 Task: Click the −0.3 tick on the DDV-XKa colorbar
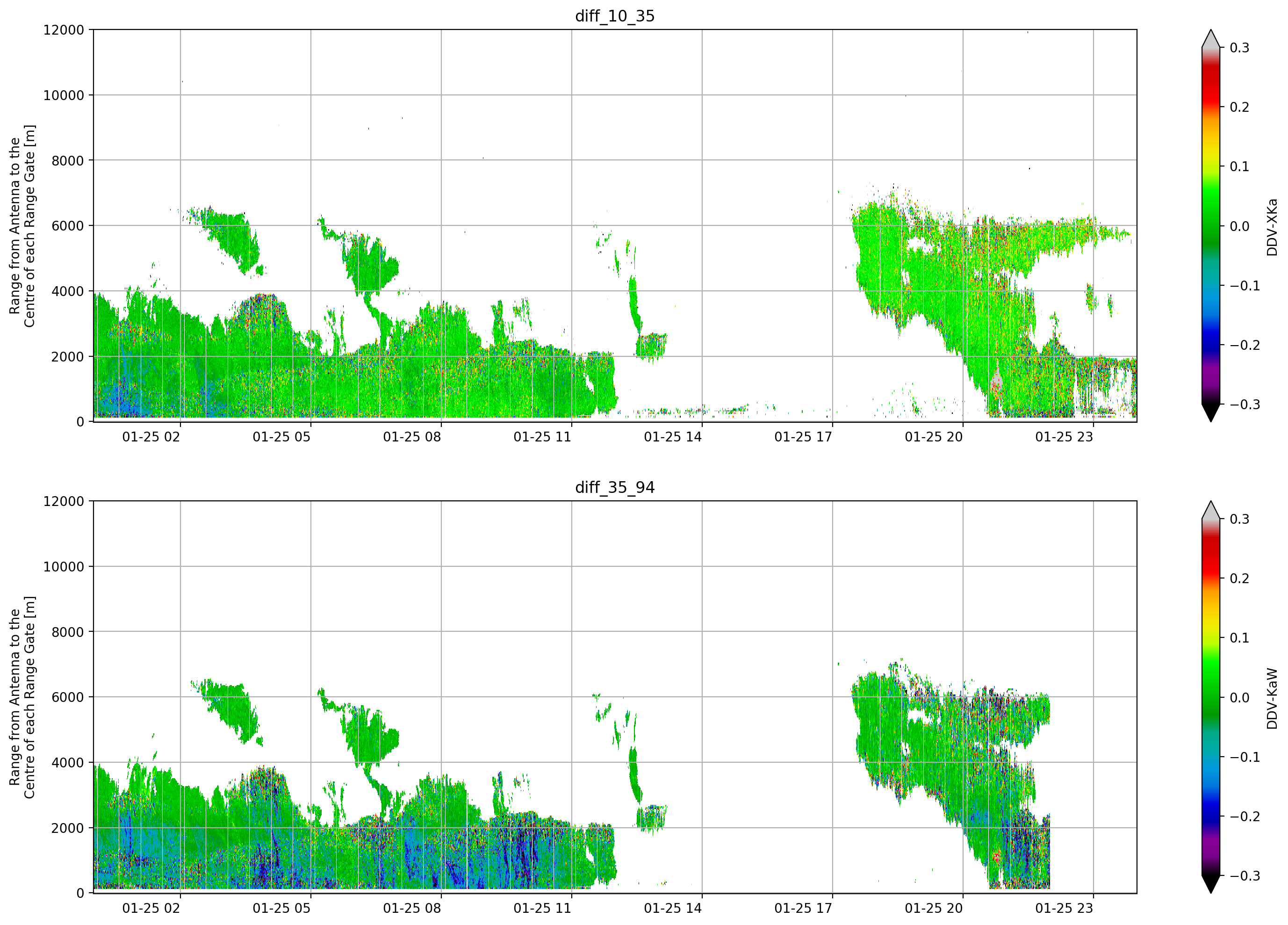pyautogui.click(x=1244, y=405)
